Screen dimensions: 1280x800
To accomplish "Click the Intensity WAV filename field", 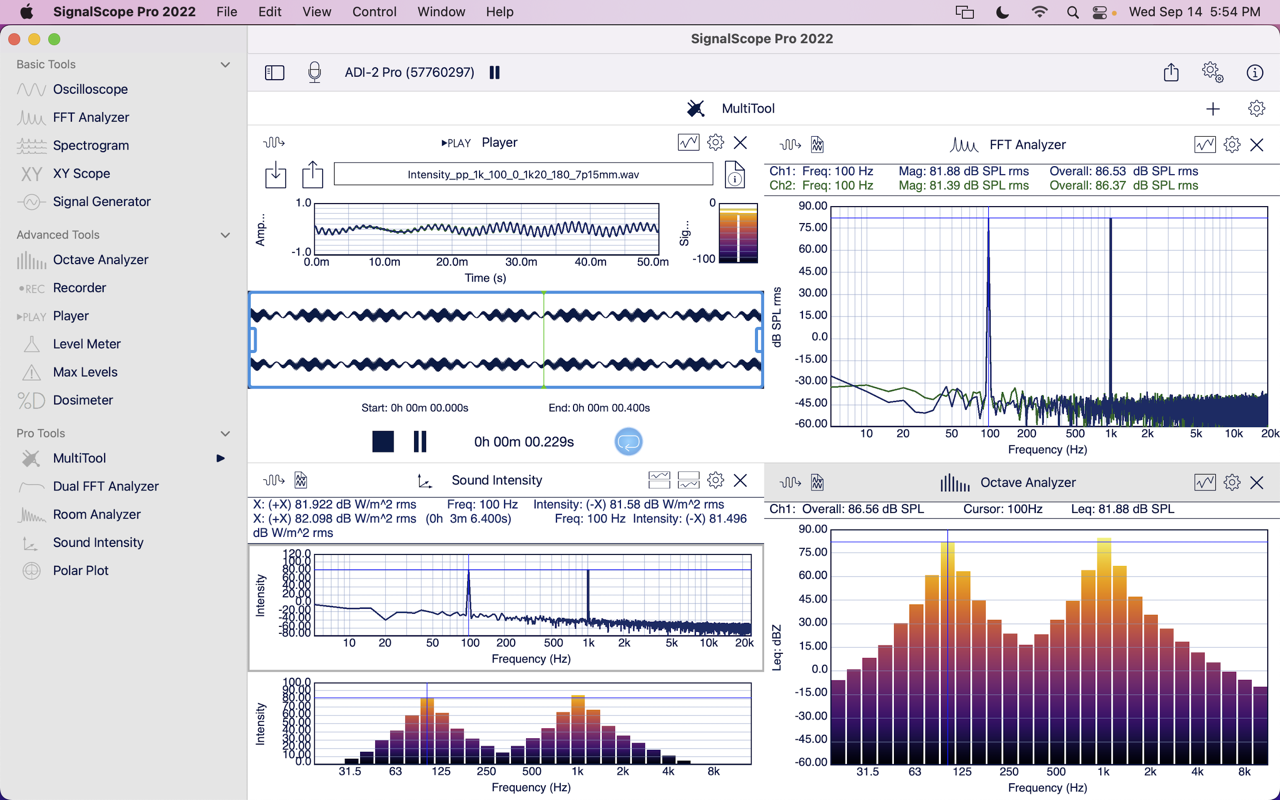I will tap(523, 175).
